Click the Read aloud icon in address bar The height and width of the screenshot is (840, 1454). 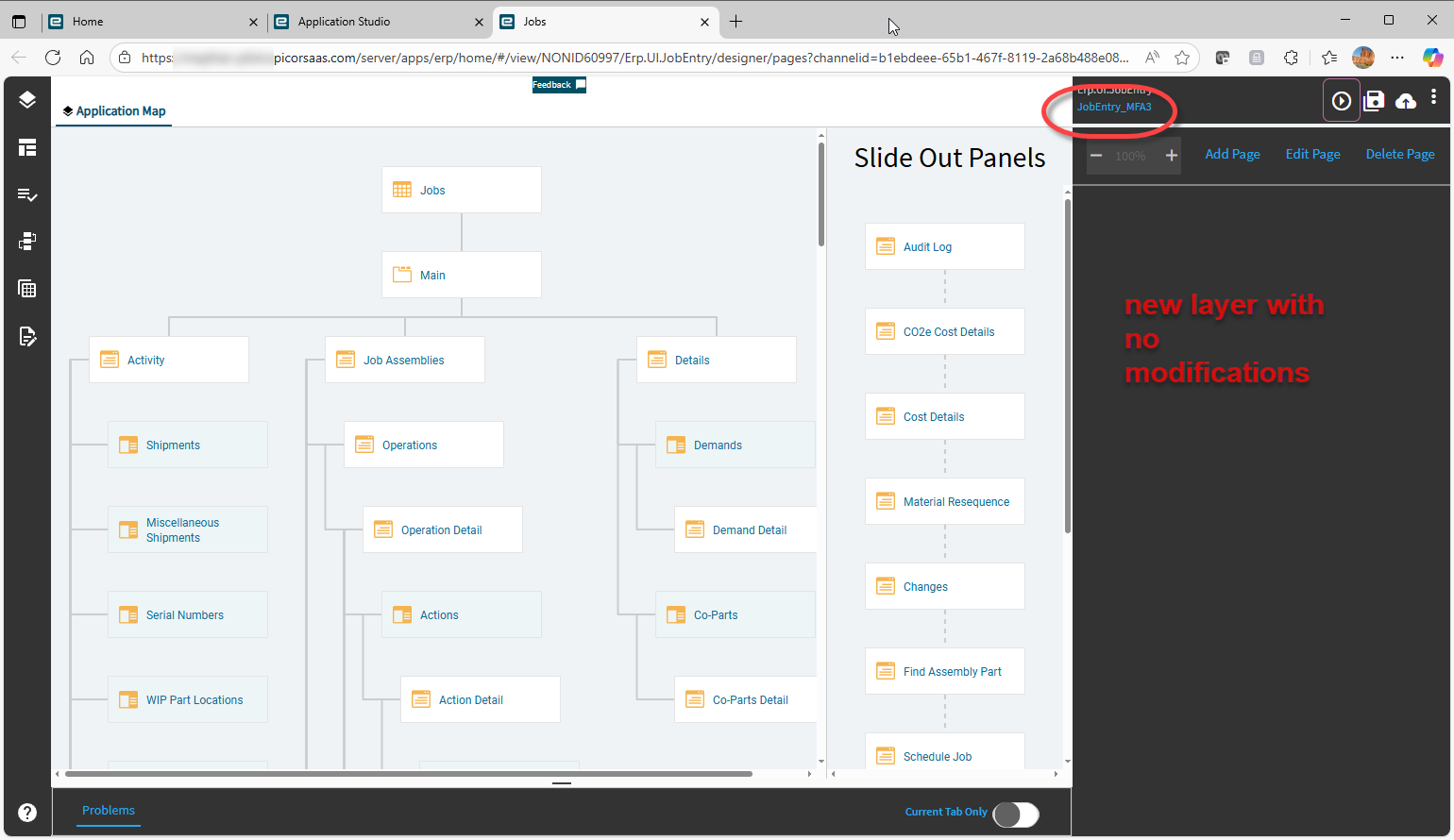point(1152,58)
